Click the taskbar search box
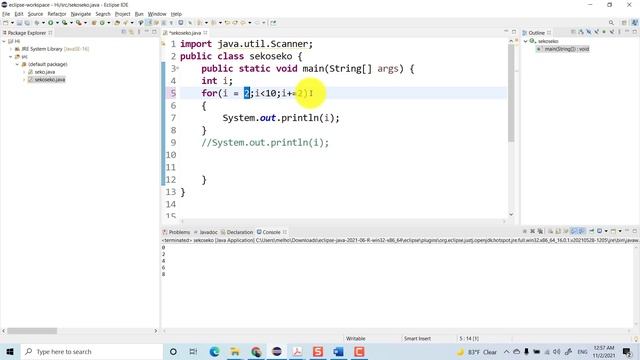Screen dimensions: 640x360 coord(91,351)
